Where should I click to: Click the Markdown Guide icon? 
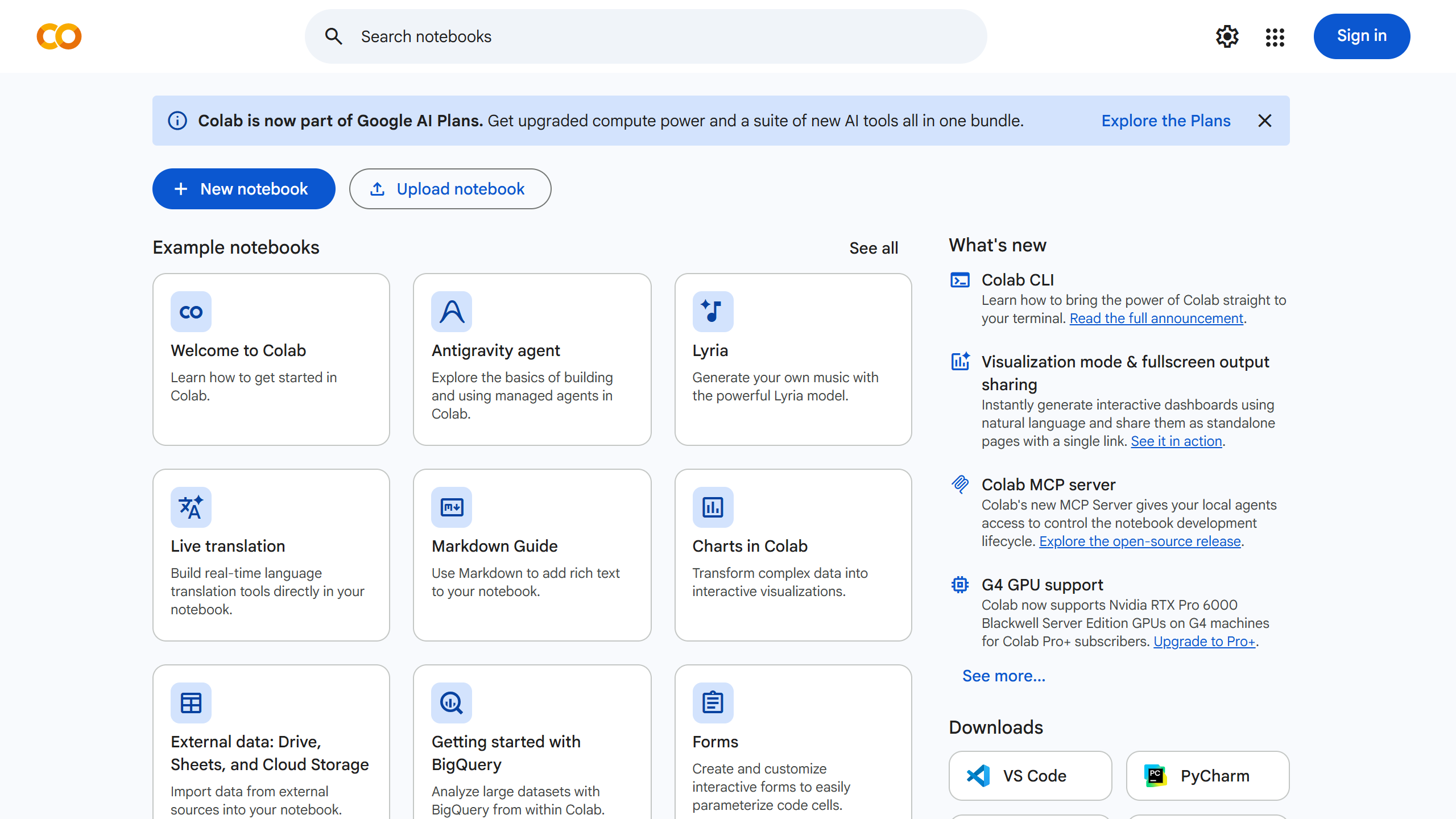click(x=452, y=507)
